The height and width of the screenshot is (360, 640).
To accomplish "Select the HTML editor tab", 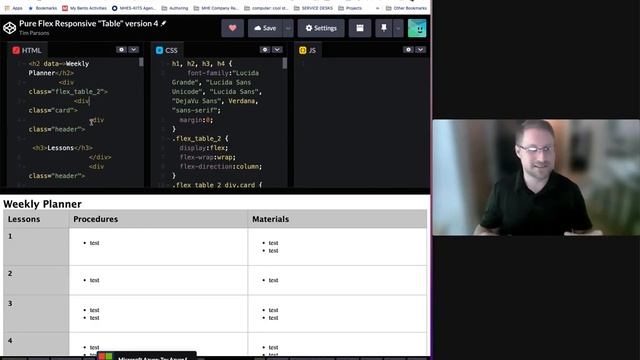I will (x=27, y=50).
